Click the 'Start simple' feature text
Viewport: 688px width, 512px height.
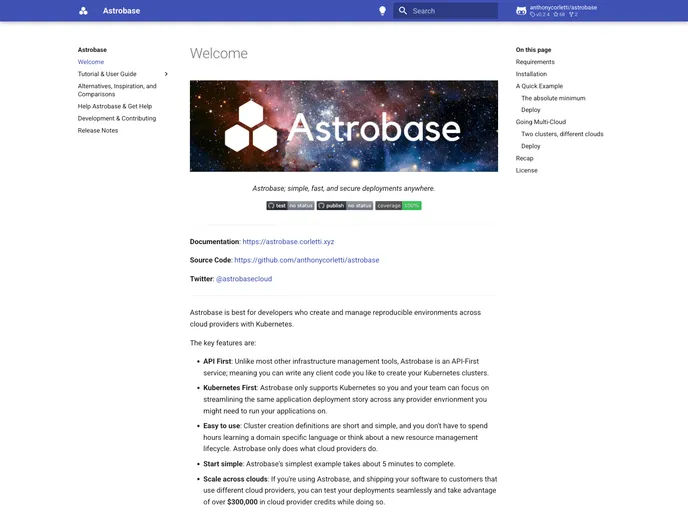[x=223, y=464]
